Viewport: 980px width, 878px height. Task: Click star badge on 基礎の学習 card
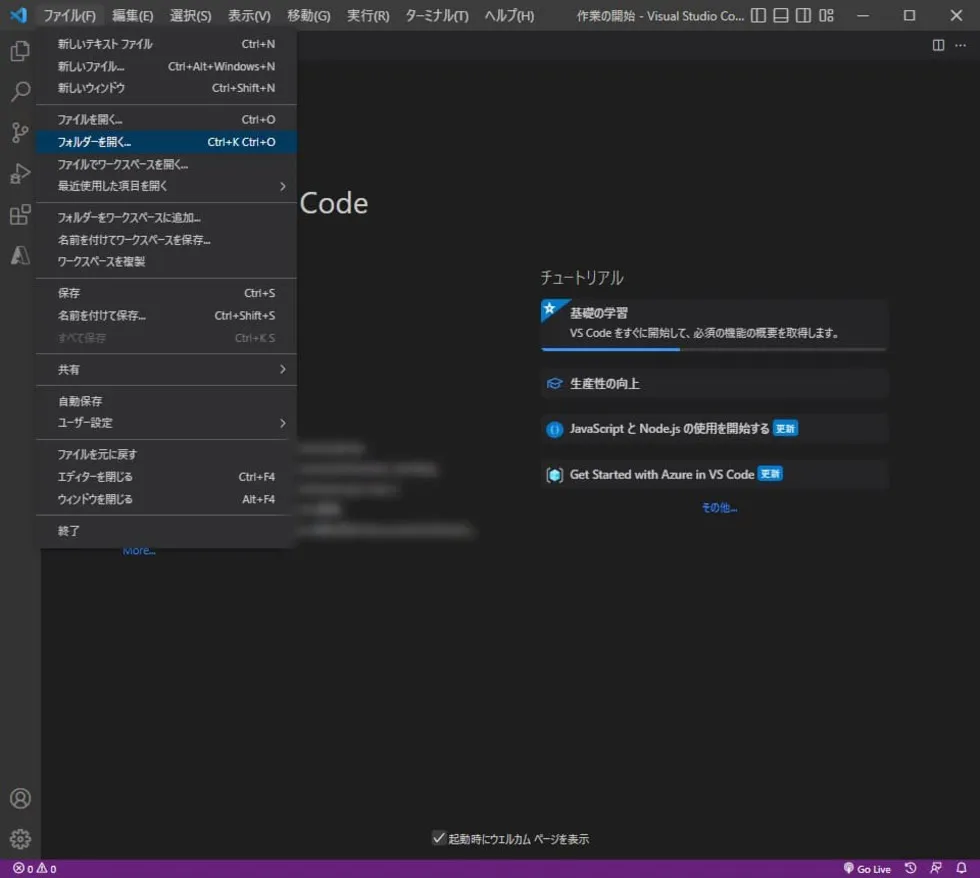click(x=550, y=308)
